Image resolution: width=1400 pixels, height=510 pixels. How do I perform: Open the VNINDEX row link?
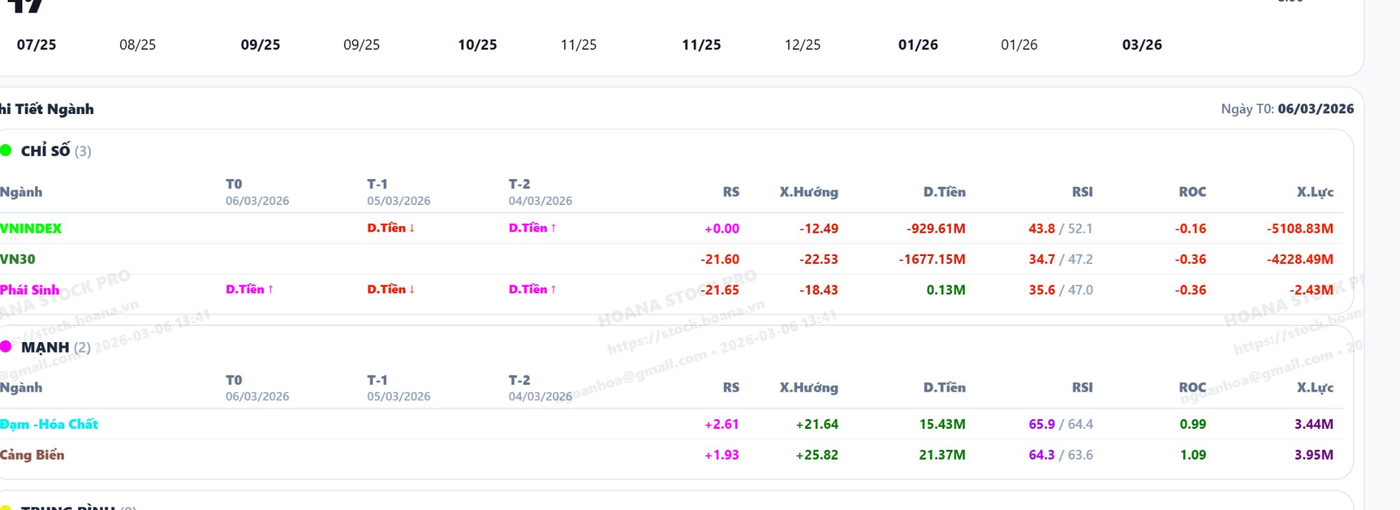[31, 228]
